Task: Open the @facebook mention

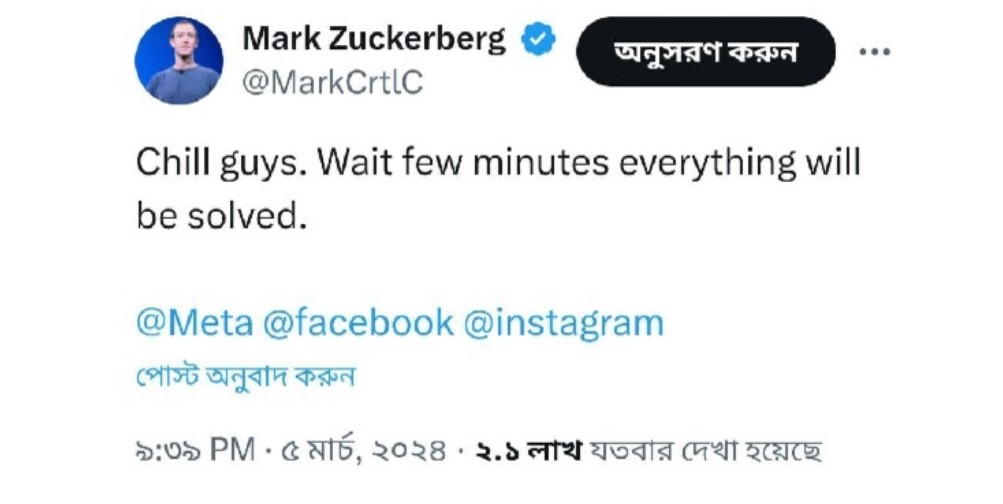Action: (x=357, y=323)
